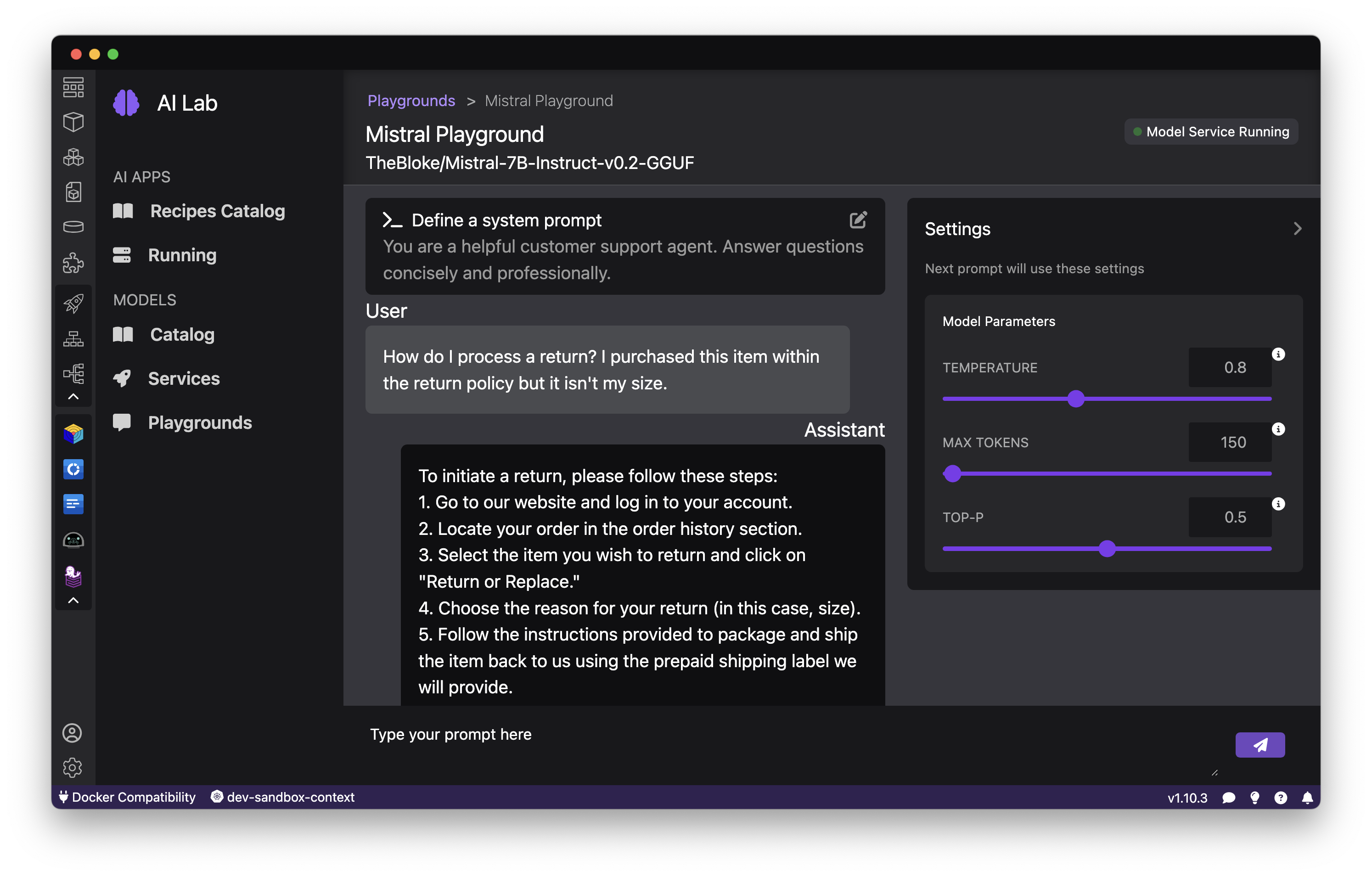1372x877 pixels.
Task: Open the troubleshooting lightbulb icon
Action: [x=1254, y=797]
